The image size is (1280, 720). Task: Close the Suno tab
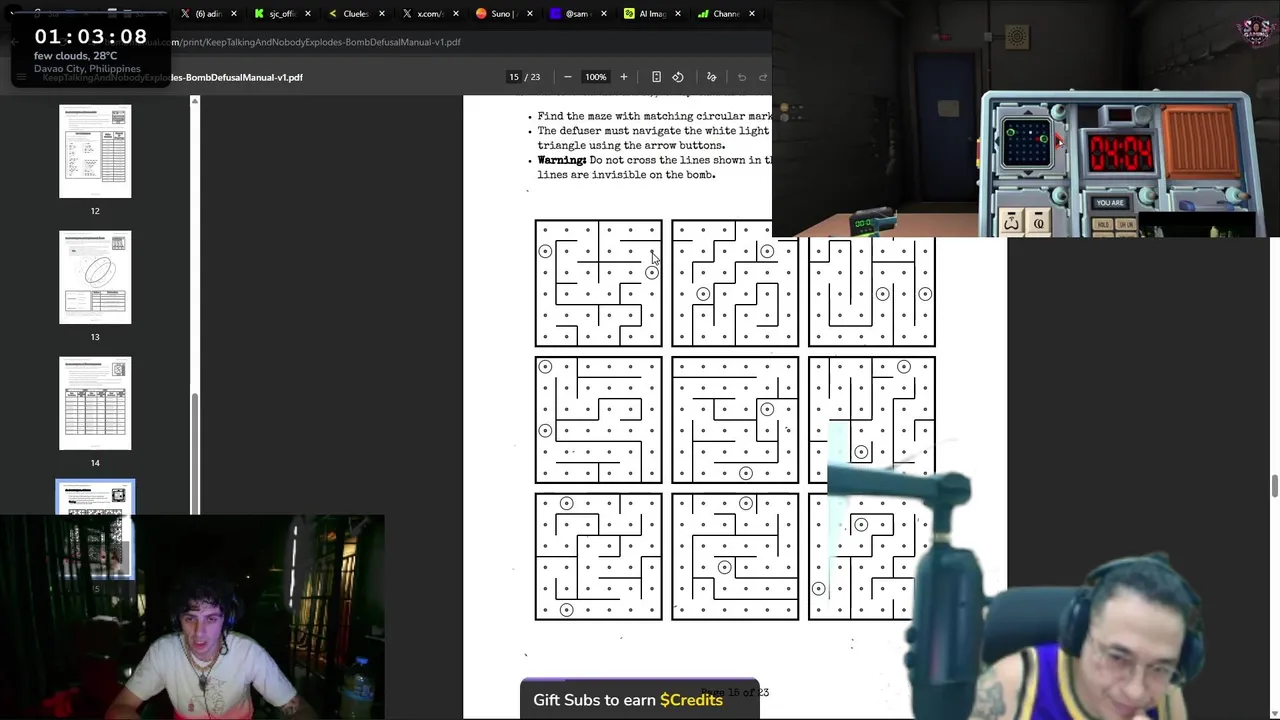point(530,14)
